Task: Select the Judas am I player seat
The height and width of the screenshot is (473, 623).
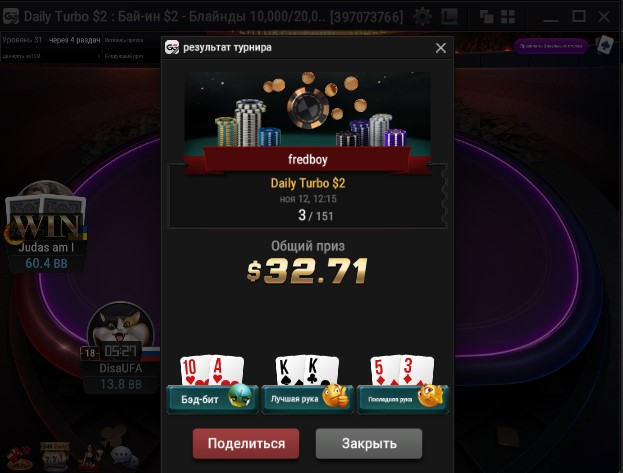Action: pyautogui.click(x=46, y=227)
